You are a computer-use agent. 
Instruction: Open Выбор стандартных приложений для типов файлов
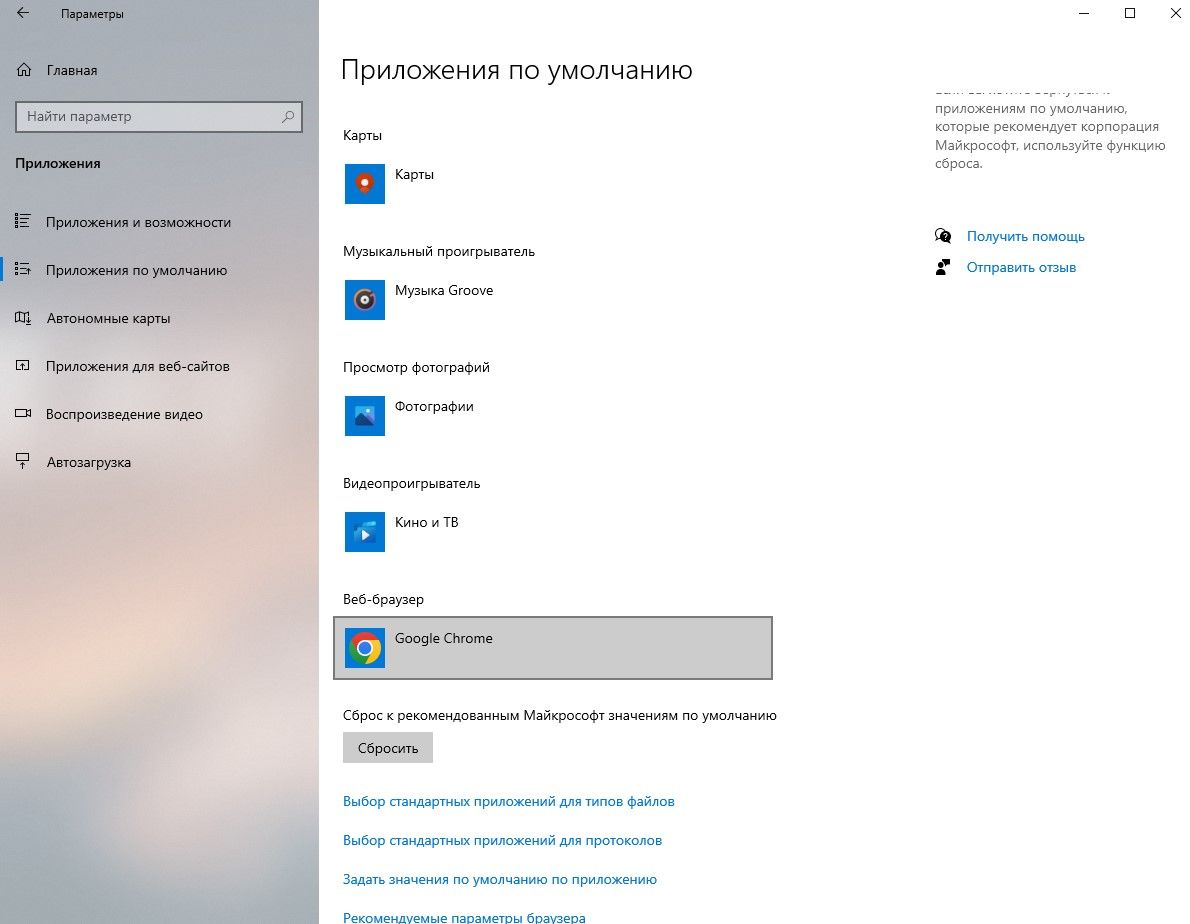508,801
